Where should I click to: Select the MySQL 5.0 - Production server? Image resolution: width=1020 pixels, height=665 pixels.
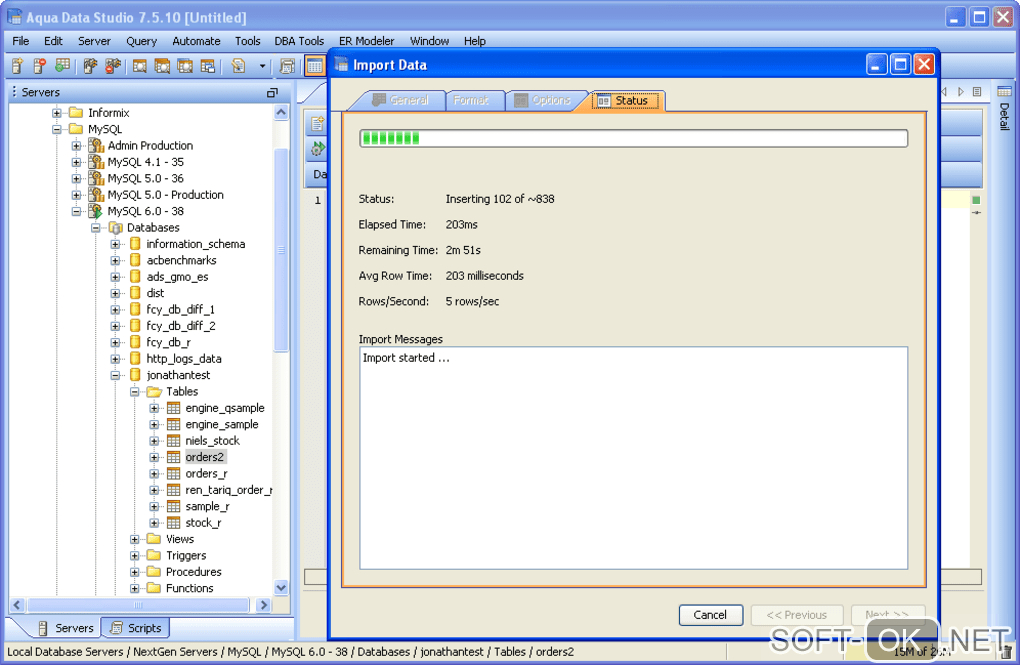pyautogui.click(x=165, y=195)
